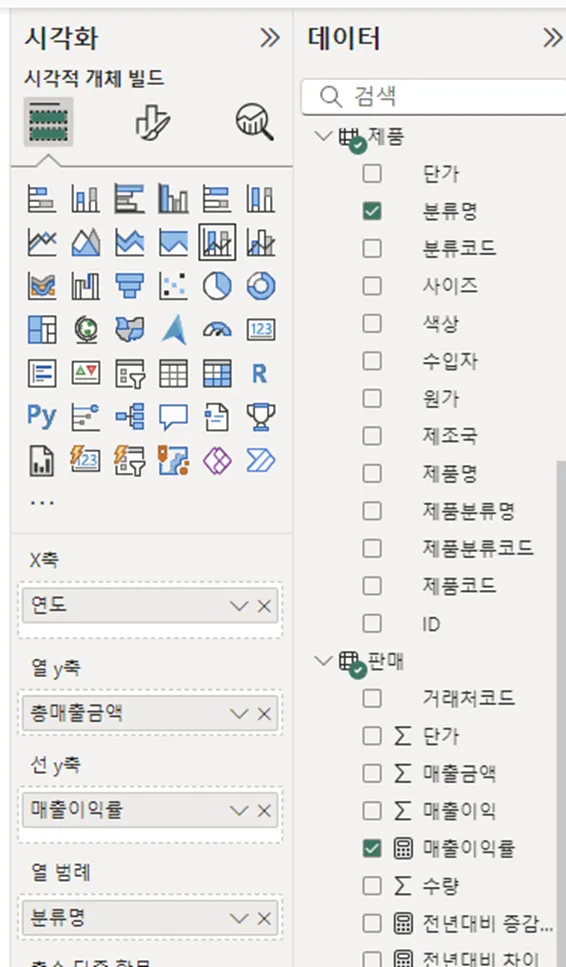Pick the gauge visual icon

click(x=217, y=329)
